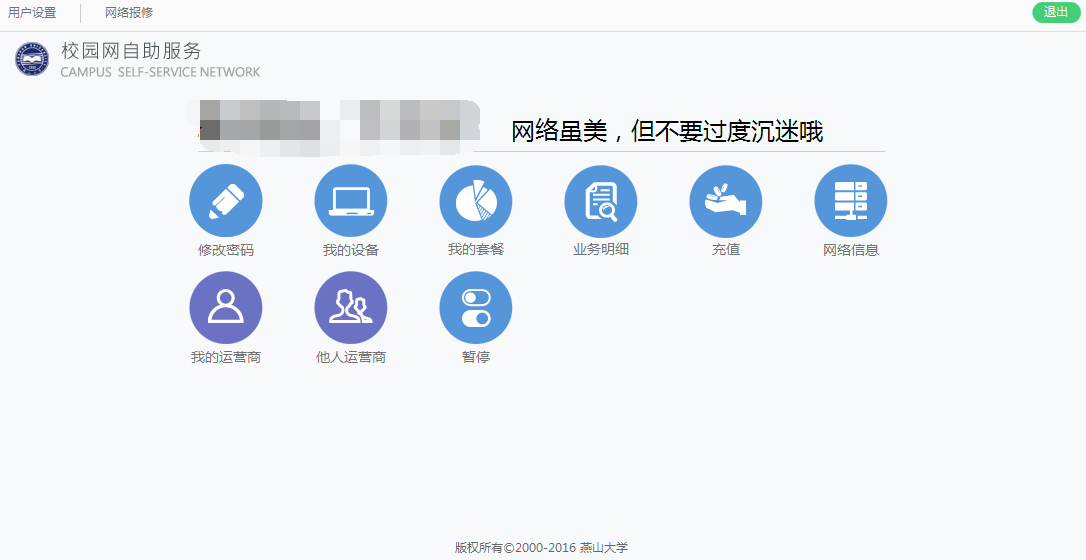Open the two-person Others' Carrier icon
Screen dimensions: 1086x560
351,308
